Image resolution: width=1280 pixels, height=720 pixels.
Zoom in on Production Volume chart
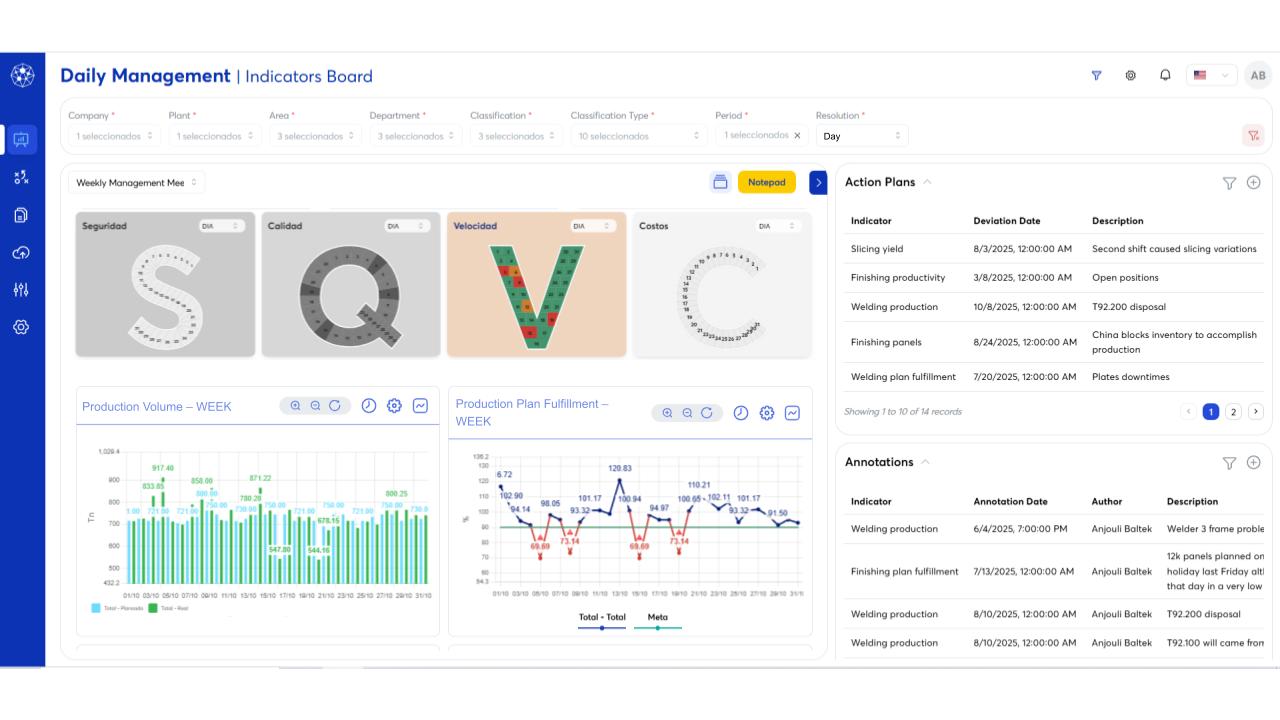coord(296,406)
